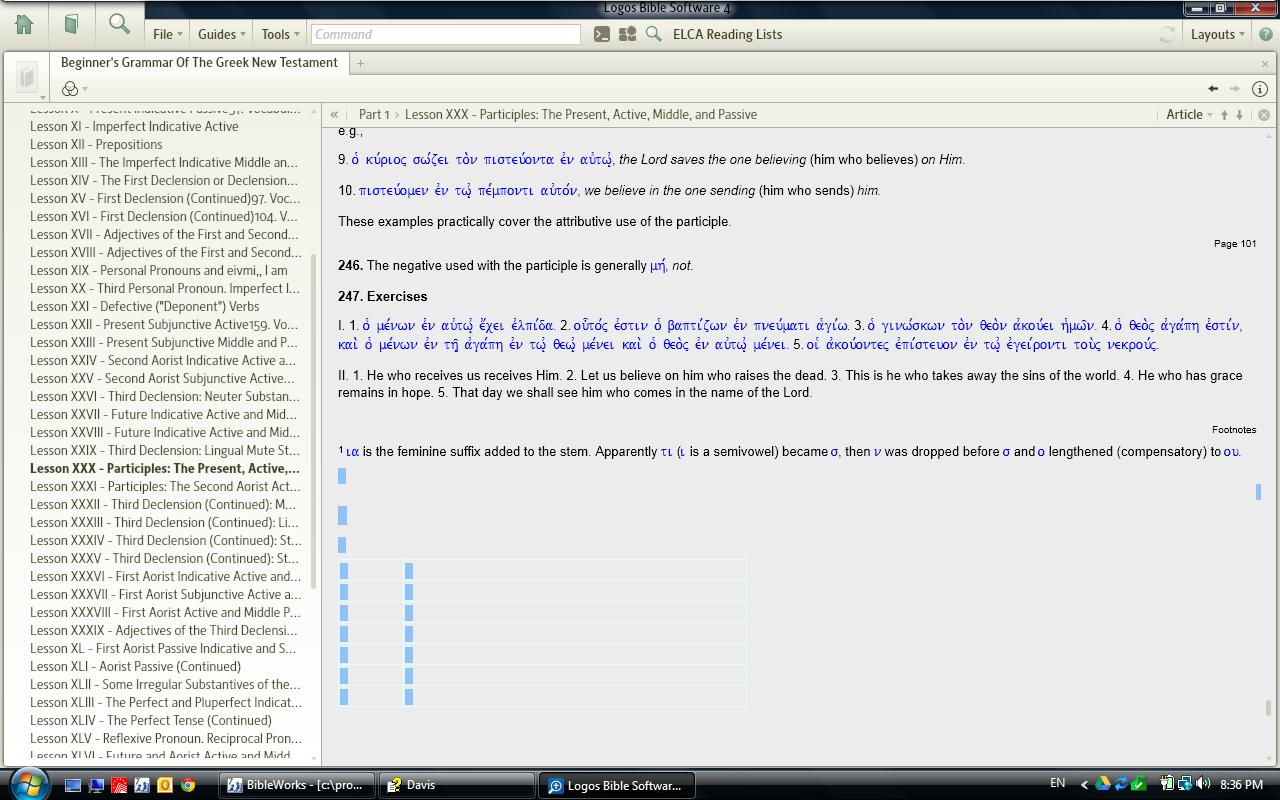Go to previous article with up arrow
Image resolution: width=1280 pixels, height=800 pixels.
coord(1224,115)
